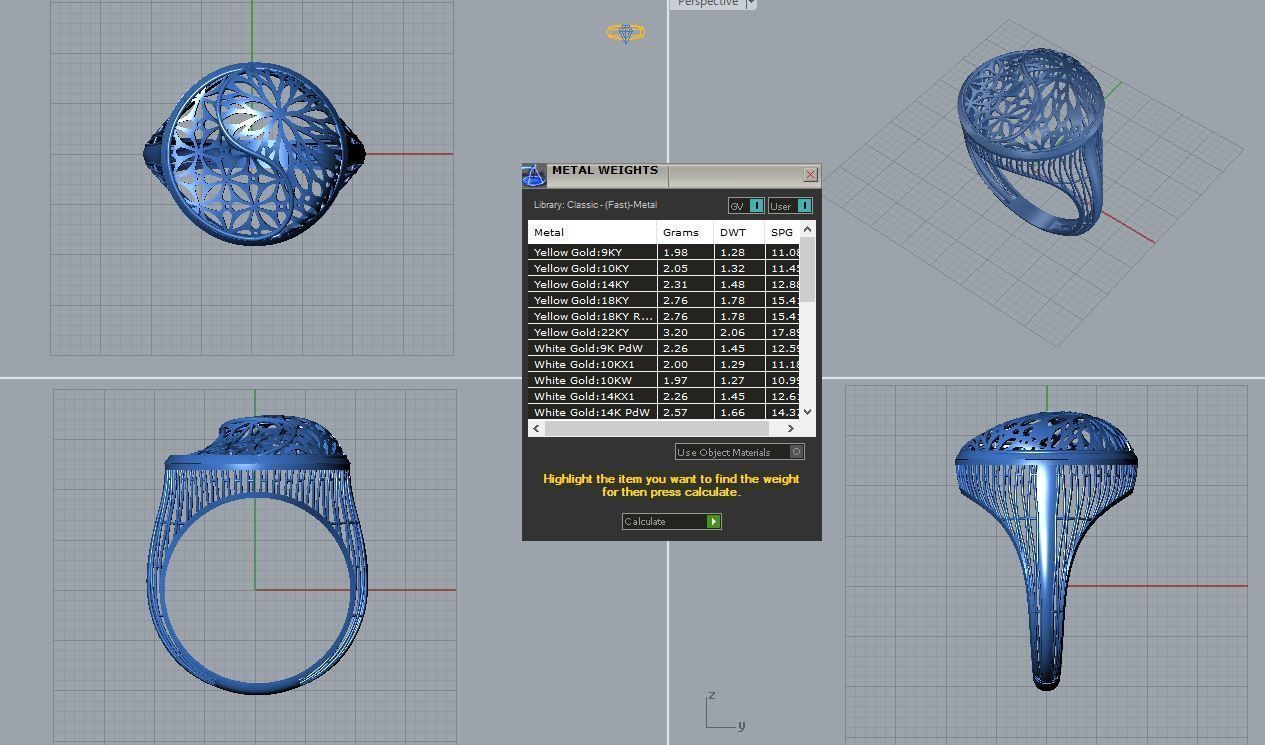
Task: Click the vertical scrollbar thumb in metal list
Action: (808, 270)
